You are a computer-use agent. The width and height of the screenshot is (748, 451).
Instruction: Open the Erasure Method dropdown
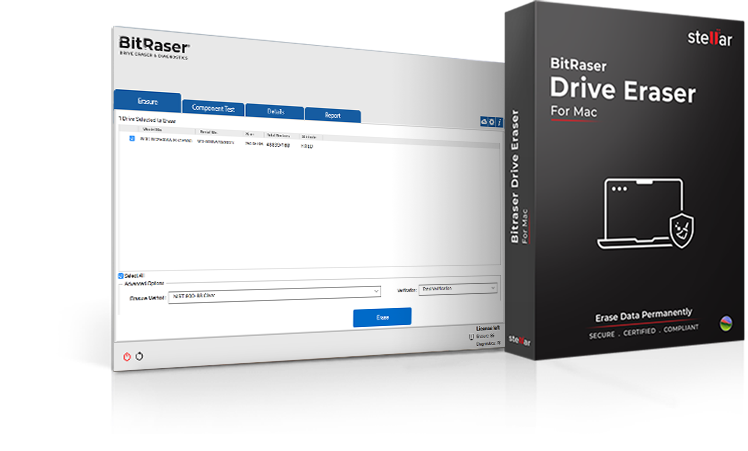click(274, 294)
